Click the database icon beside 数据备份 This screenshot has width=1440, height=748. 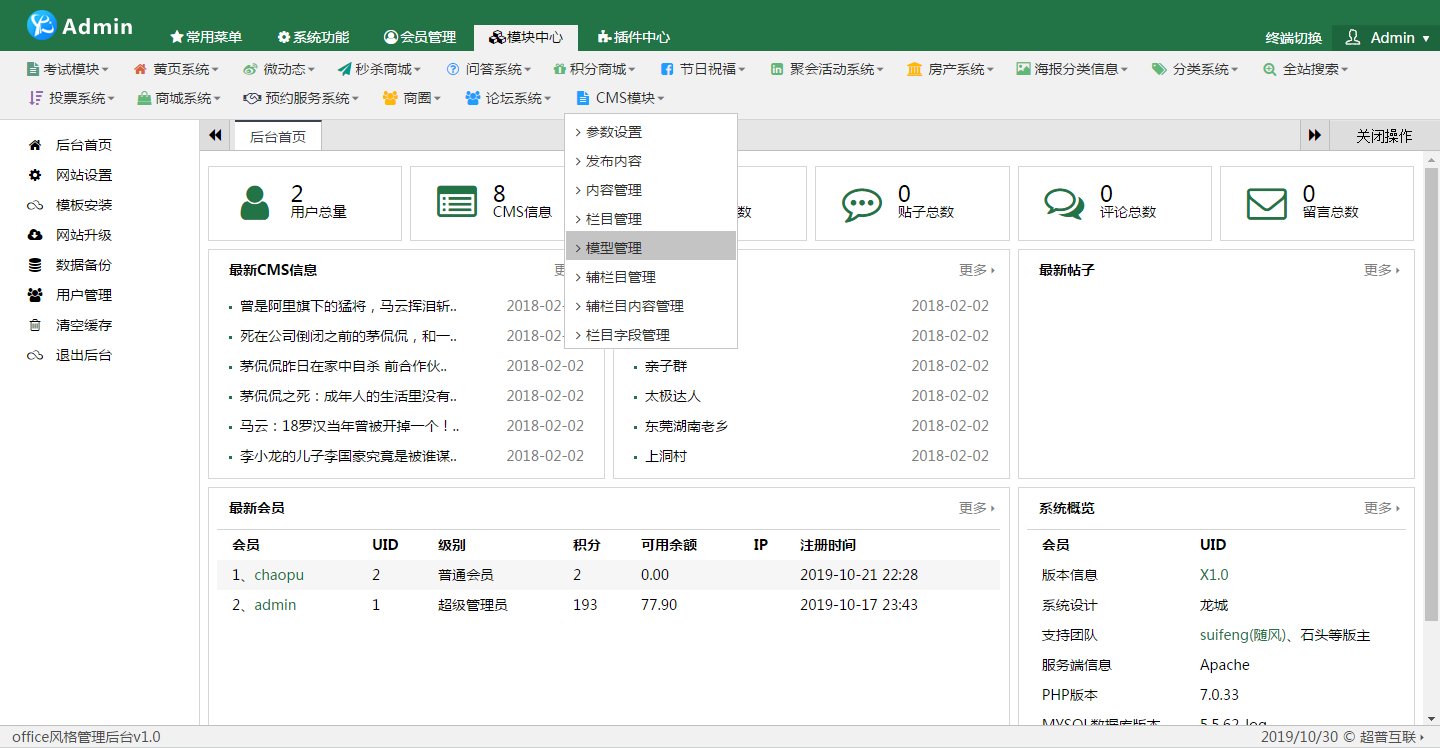point(35,265)
